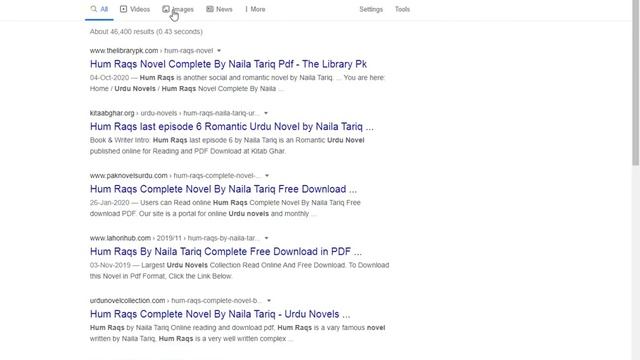640x360 pixels.
Task: Open 'Hum Raqs Complete Novel By Naila Tariq Free Download' link
Action: coord(223,189)
